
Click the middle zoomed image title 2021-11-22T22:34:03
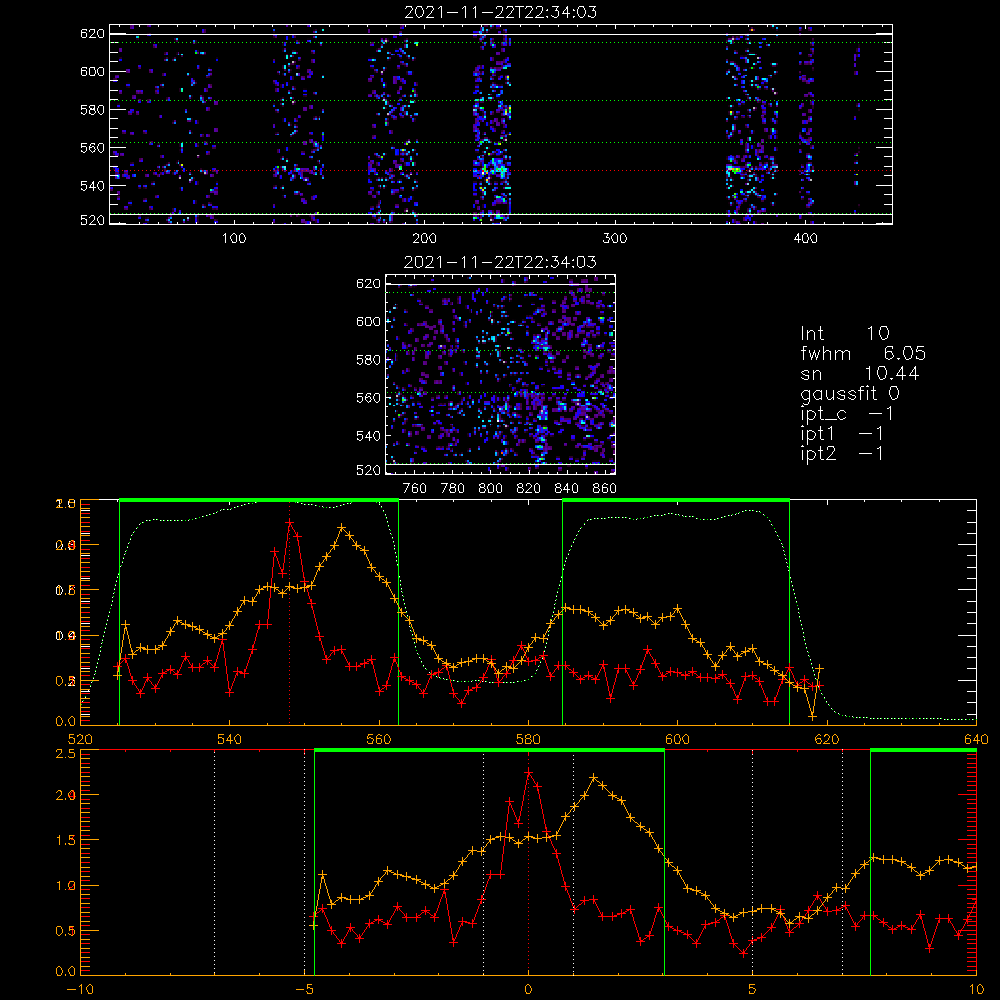coord(500,262)
